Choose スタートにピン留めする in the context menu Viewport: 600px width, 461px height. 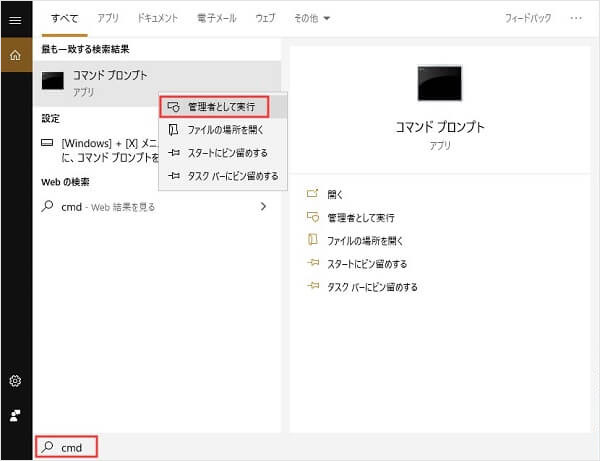(x=223, y=153)
